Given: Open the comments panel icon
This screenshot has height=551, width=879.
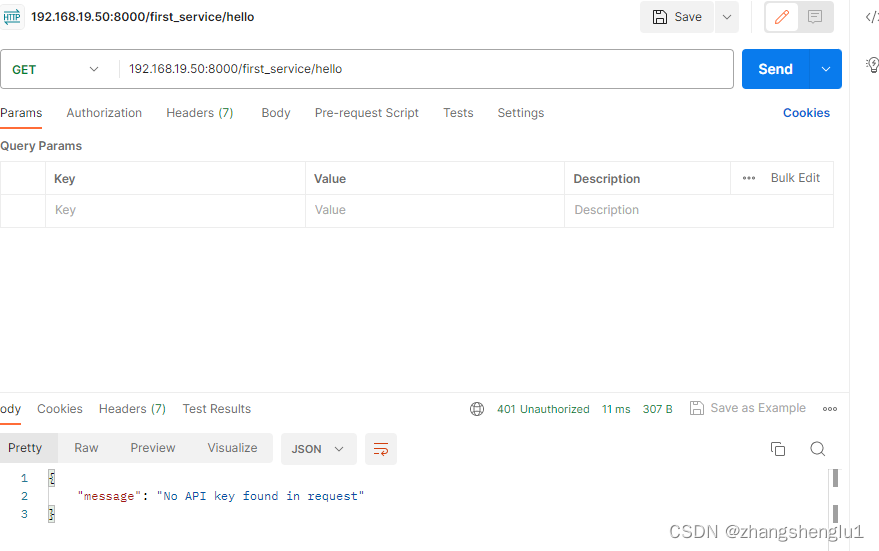Looking at the screenshot, I should pyautogui.click(x=815, y=17).
